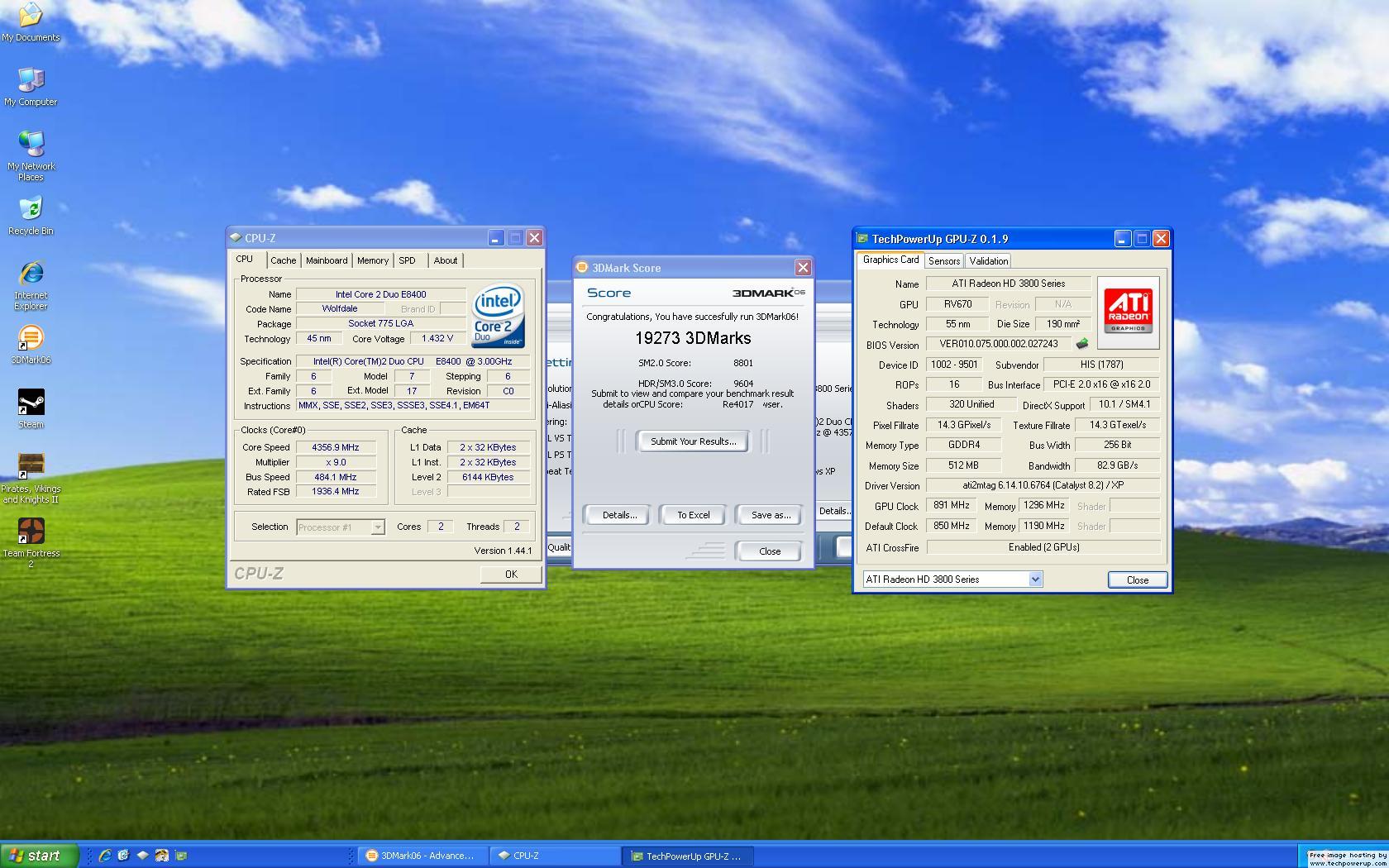Minimize the CPU-Z window
This screenshot has height=868, width=1389.
click(x=495, y=238)
